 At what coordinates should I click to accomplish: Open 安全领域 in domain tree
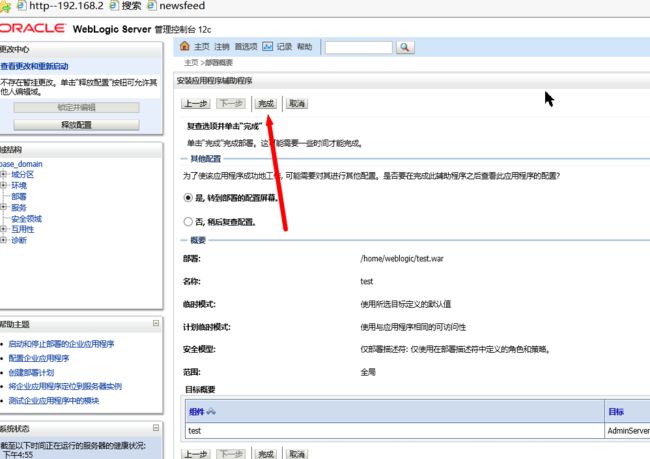click(27, 219)
